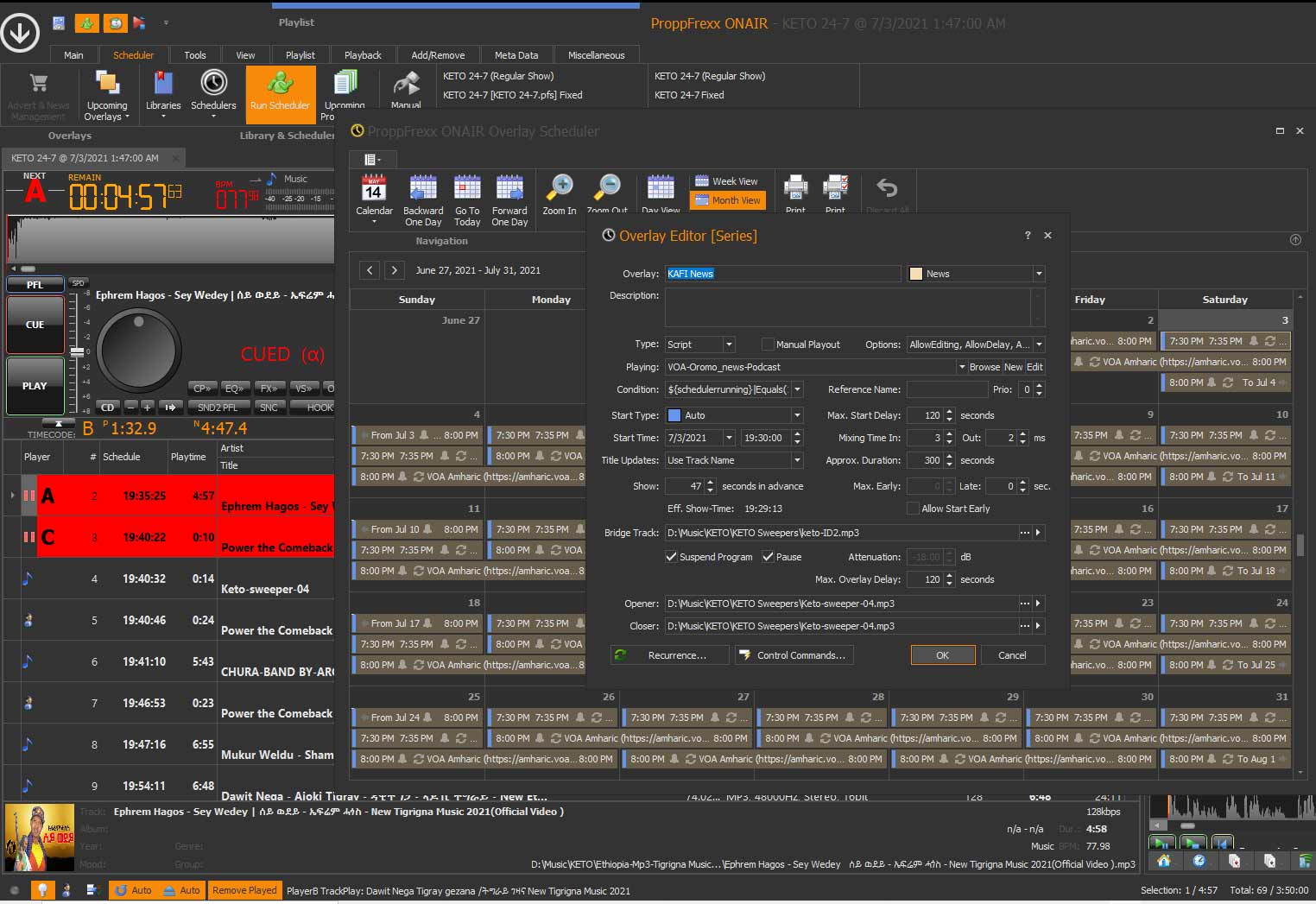Screen dimensions: 1316x904
Task: Zoom Out on the overlay calendar
Action: pos(608,194)
